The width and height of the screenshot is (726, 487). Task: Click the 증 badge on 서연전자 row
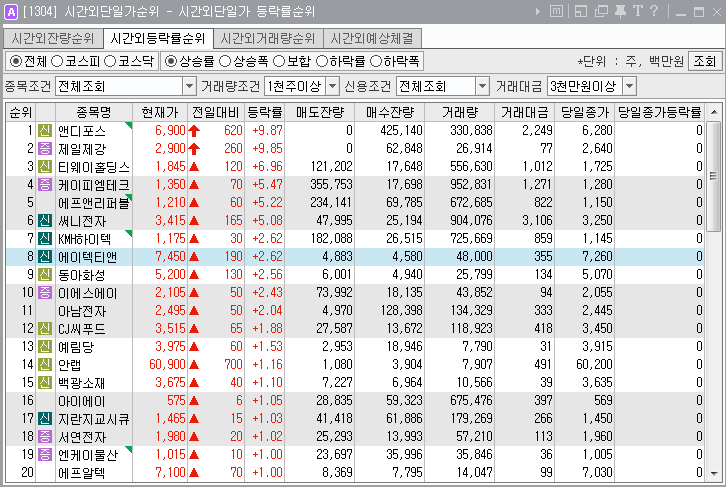tap(45, 437)
